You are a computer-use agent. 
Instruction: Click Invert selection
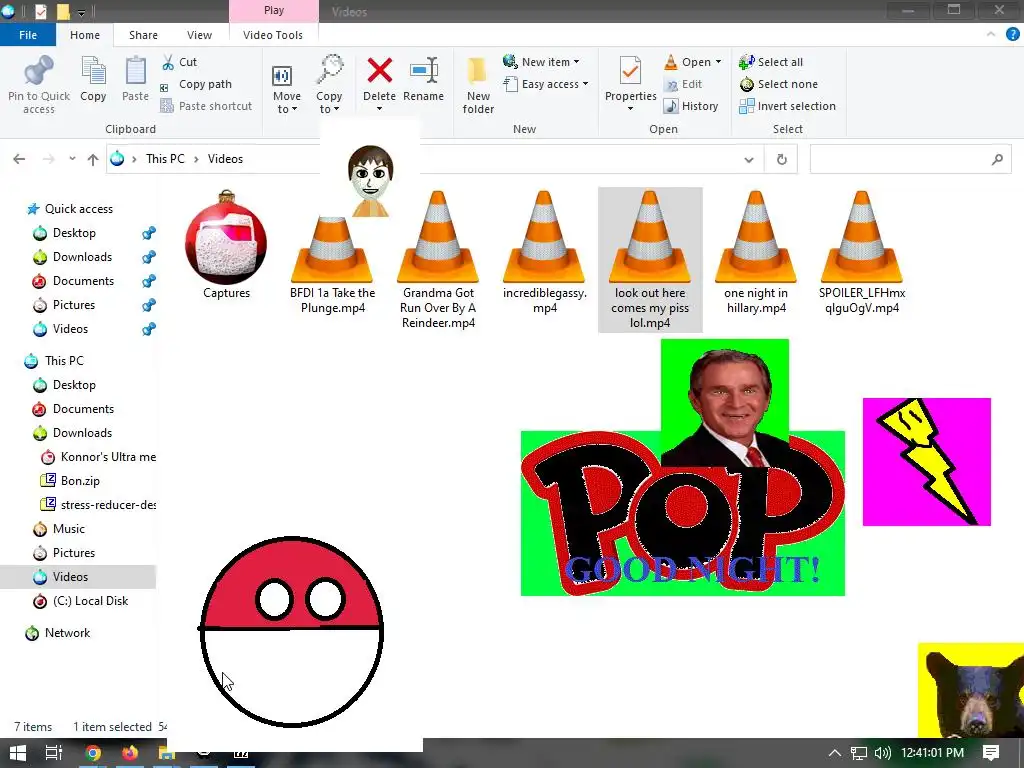(x=788, y=106)
